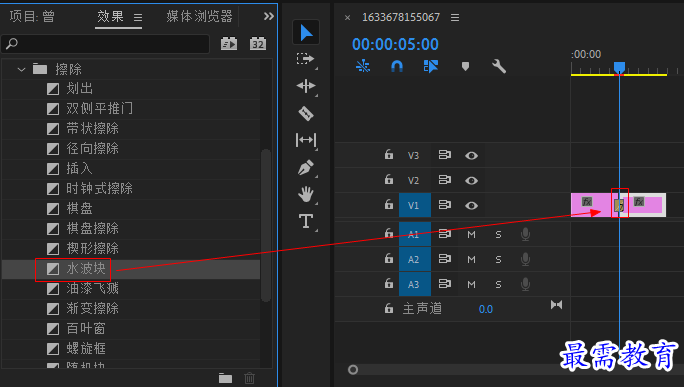This screenshot has height=387, width=684.
Task: Toggle sync lock for A3 track
Action: (x=445, y=284)
